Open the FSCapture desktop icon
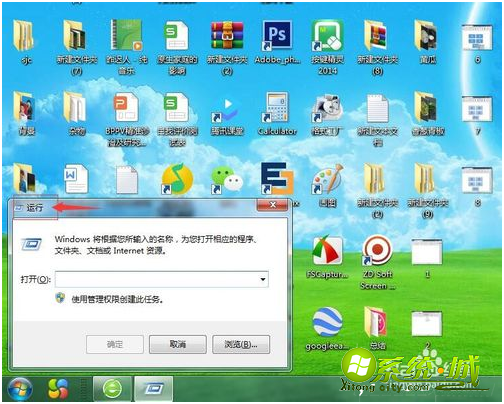Screen dimensions: 504x404 (x=327, y=250)
